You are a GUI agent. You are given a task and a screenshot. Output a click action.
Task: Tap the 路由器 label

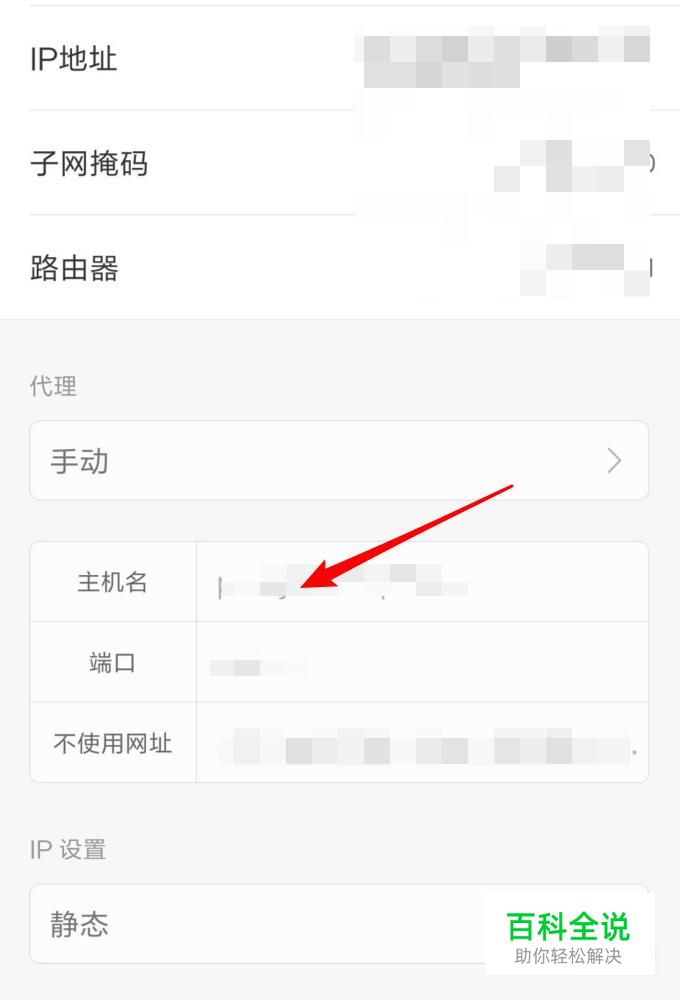74,268
